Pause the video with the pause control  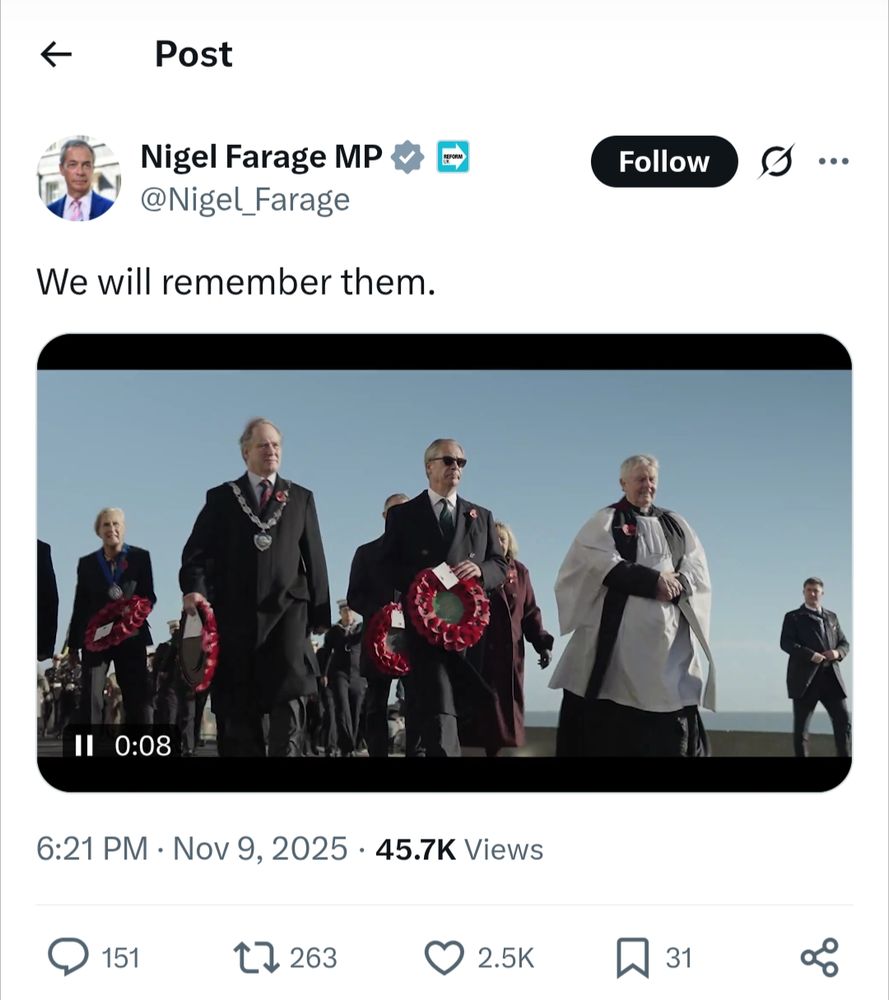(x=85, y=744)
